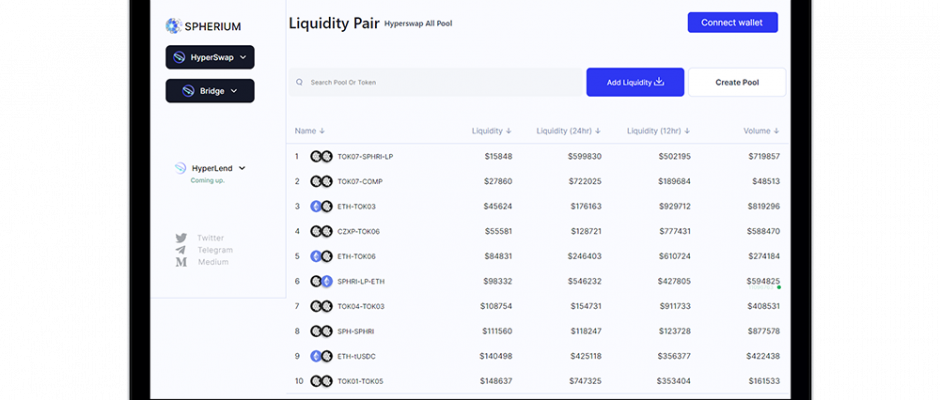Image resolution: width=940 pixels, height=400 pixels.
Task: Focus the Search Pool Or Token field
Action: click(436, 82)
